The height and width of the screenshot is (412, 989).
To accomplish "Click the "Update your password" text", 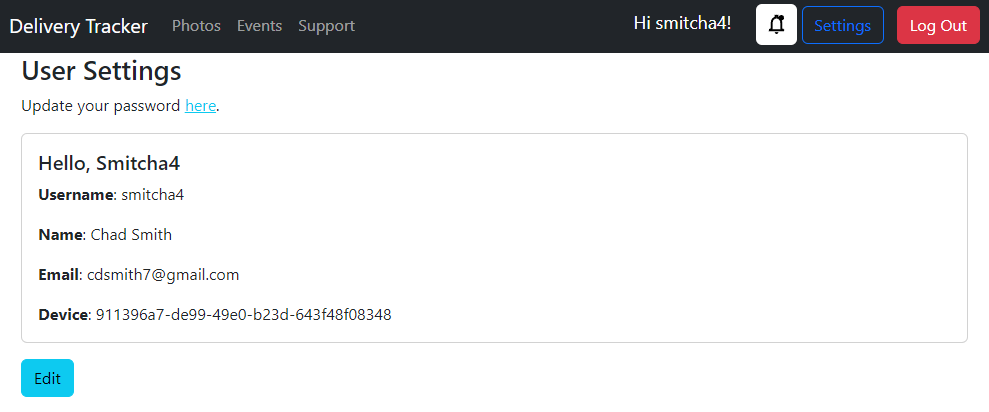I will tap(101, 106).
